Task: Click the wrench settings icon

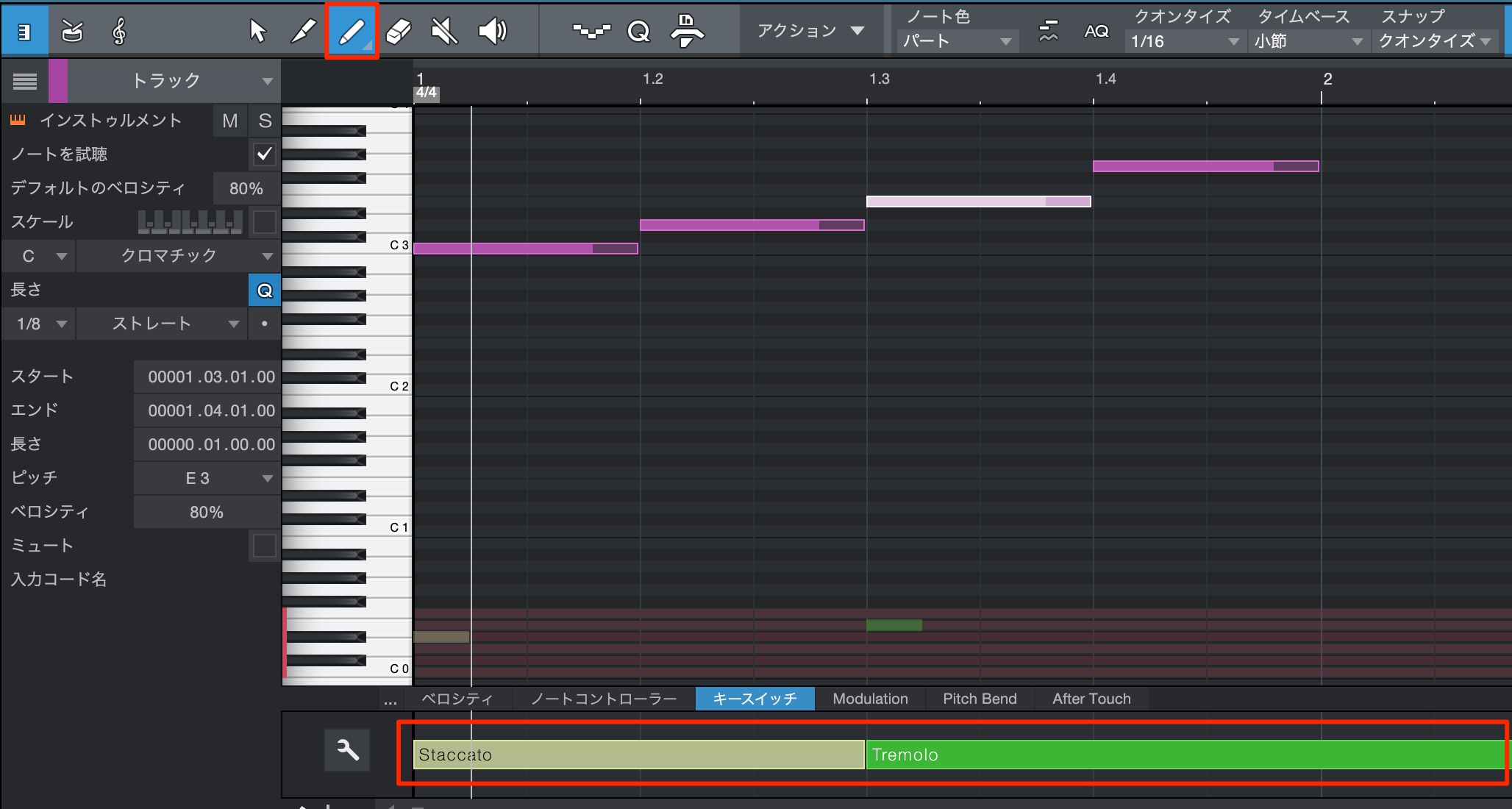Action: click(347, 750)
